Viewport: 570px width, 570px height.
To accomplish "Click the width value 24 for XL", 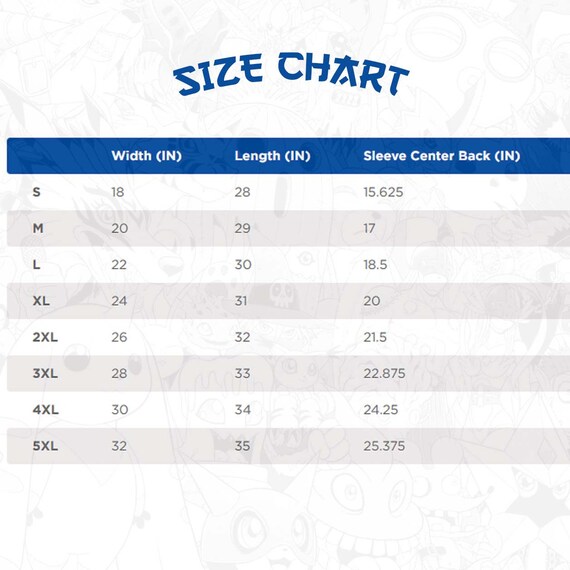I will click(x=119, y=301).
